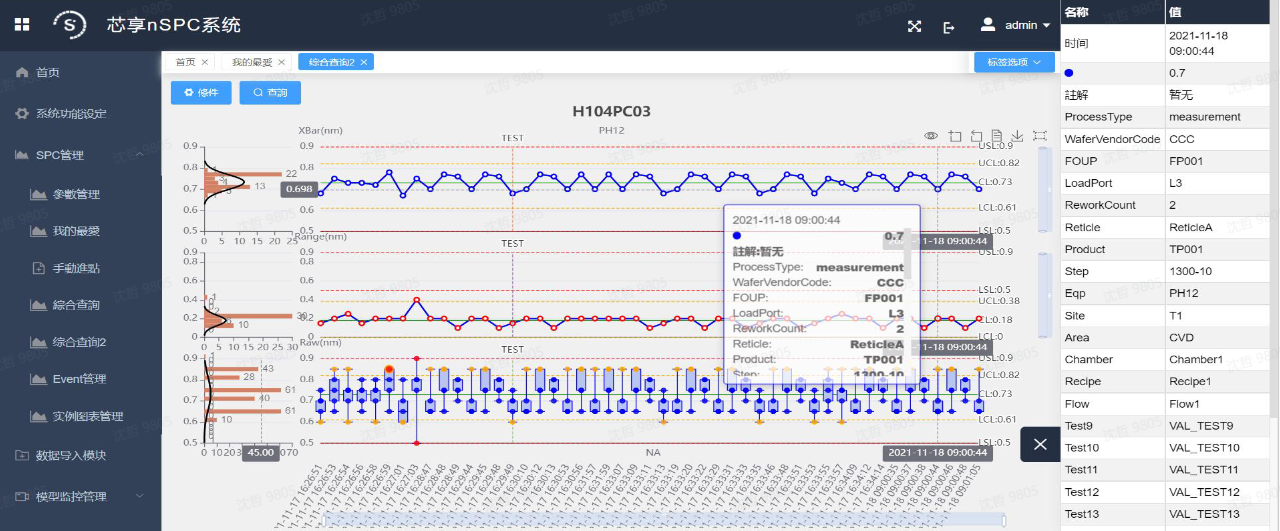The width and height of the screenshot is (1280, 531).
Task: Click the gear icon beside 系统功能设定
Action: tap(22, 113)
